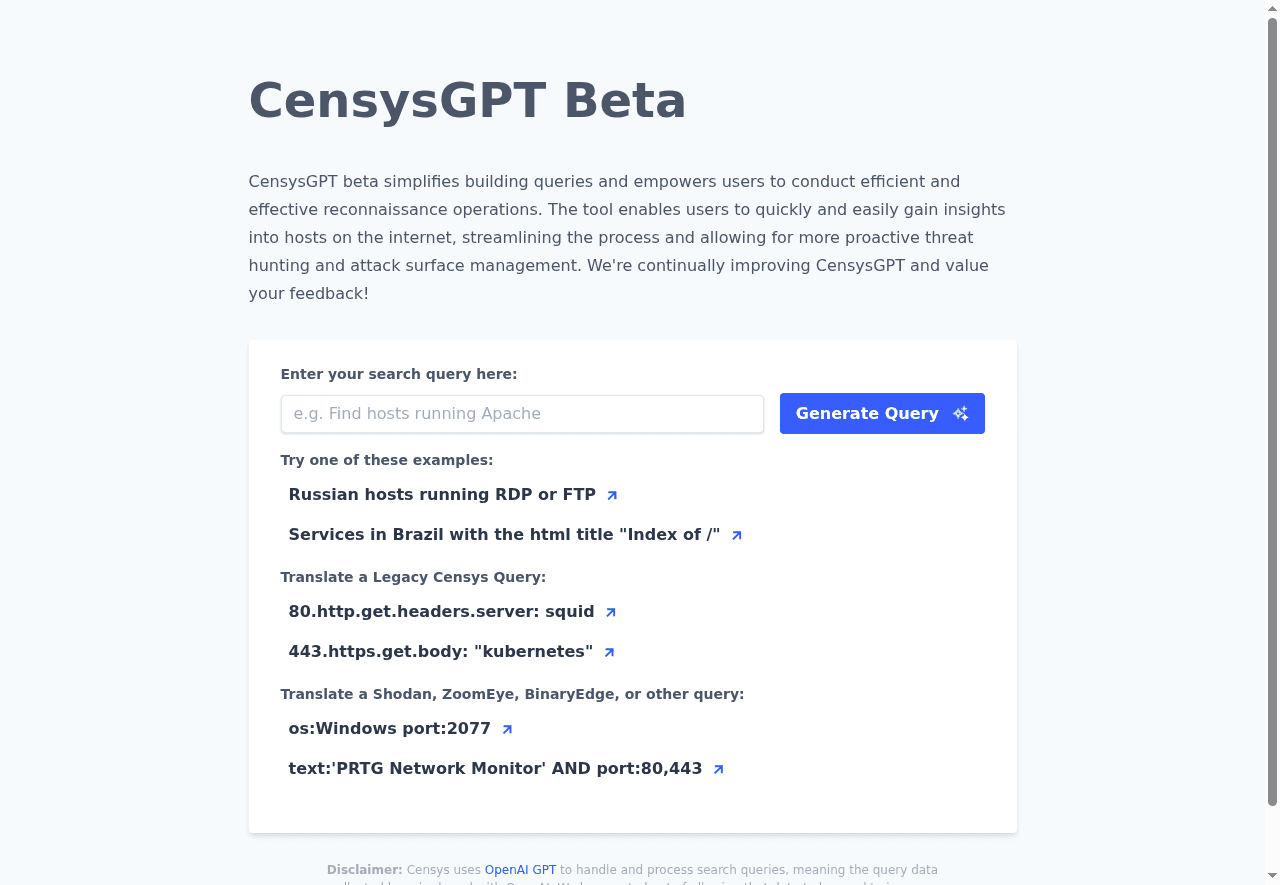1280x885 pixels.
Task: Click the arrow icon beside the PRTG Network Monitor query
Action: [x=717, y=769]
